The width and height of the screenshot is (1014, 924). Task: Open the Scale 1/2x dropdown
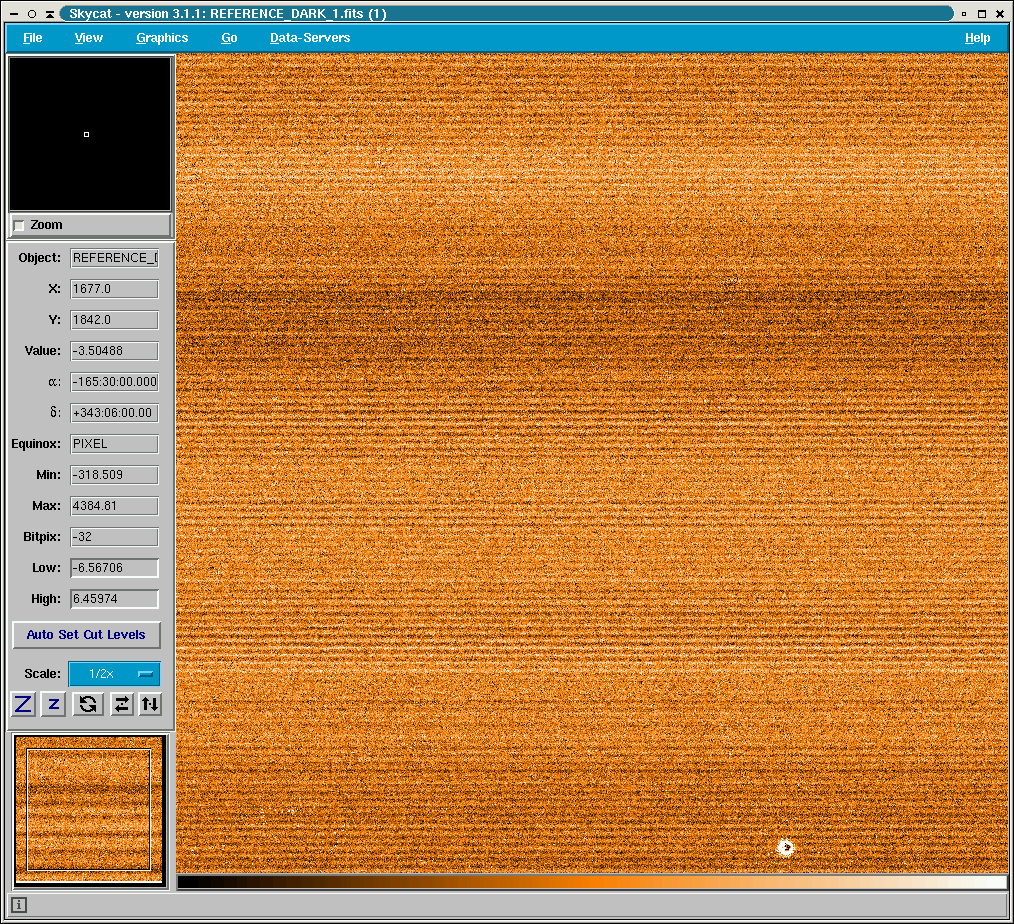click(x=114, y=674)
